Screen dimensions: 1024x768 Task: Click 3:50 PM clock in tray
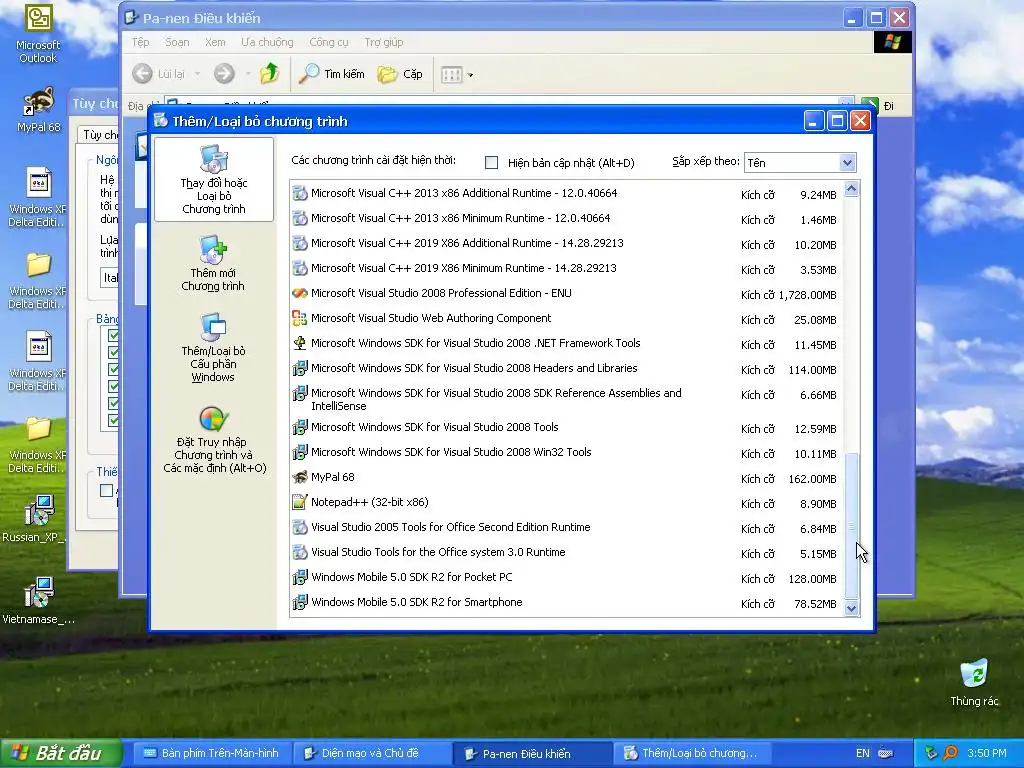pyautogui.click(x=987, y=753)
